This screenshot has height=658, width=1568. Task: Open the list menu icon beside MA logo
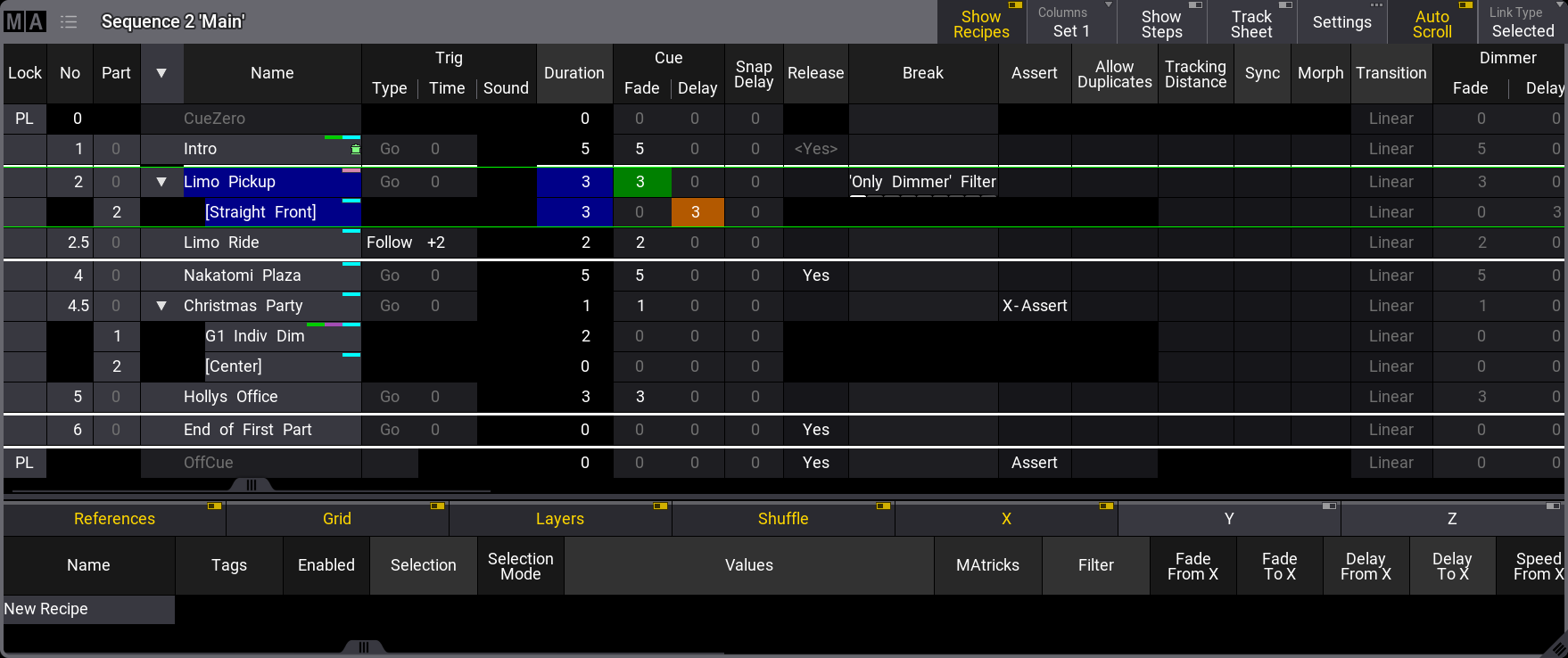(69, 21)
